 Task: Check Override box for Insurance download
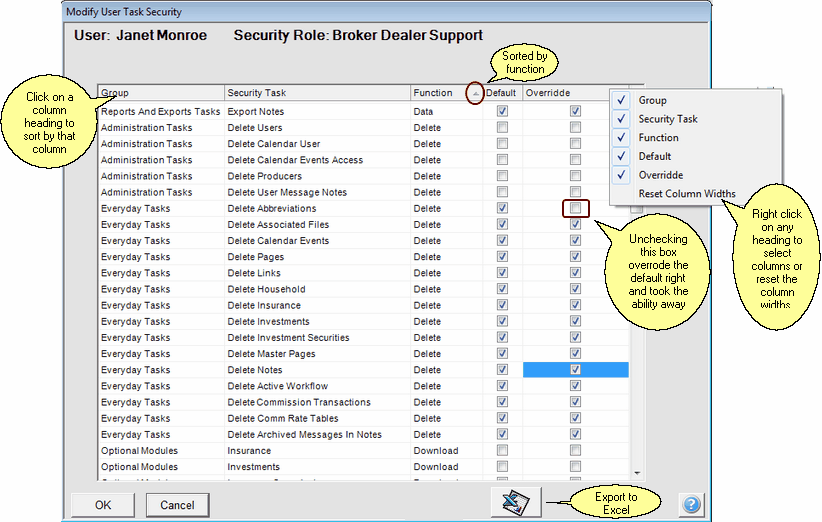[575, 450]
